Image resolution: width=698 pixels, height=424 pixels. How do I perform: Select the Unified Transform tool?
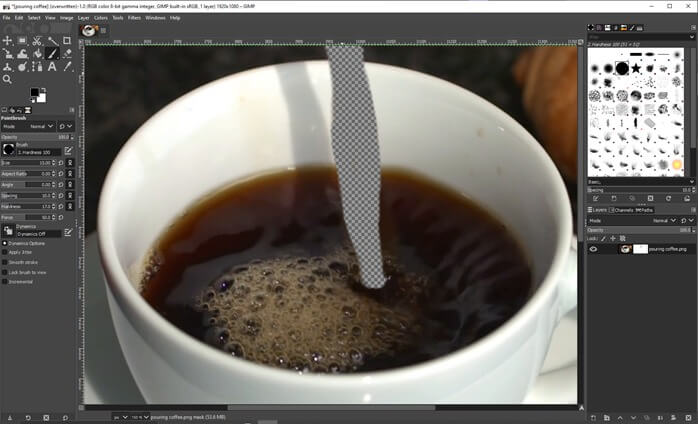(7, 54)
